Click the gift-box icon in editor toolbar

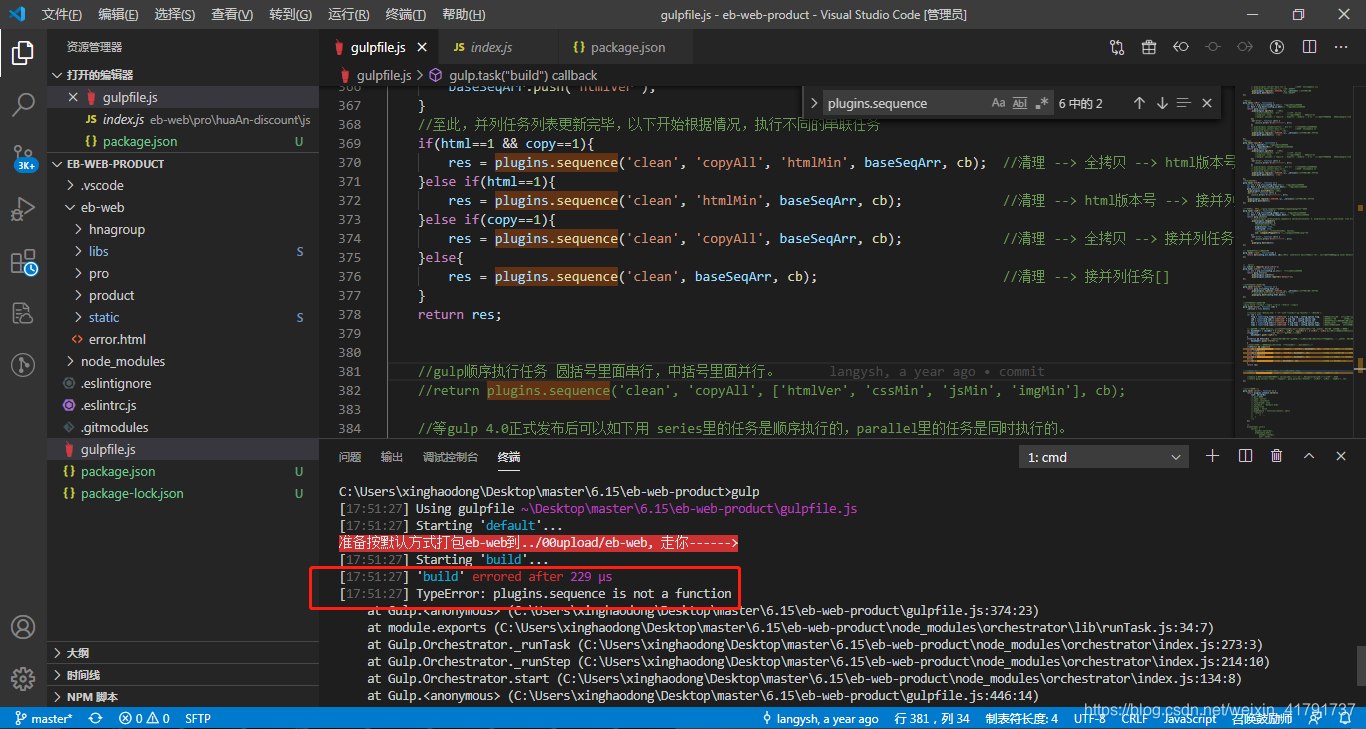(1149, 47)
